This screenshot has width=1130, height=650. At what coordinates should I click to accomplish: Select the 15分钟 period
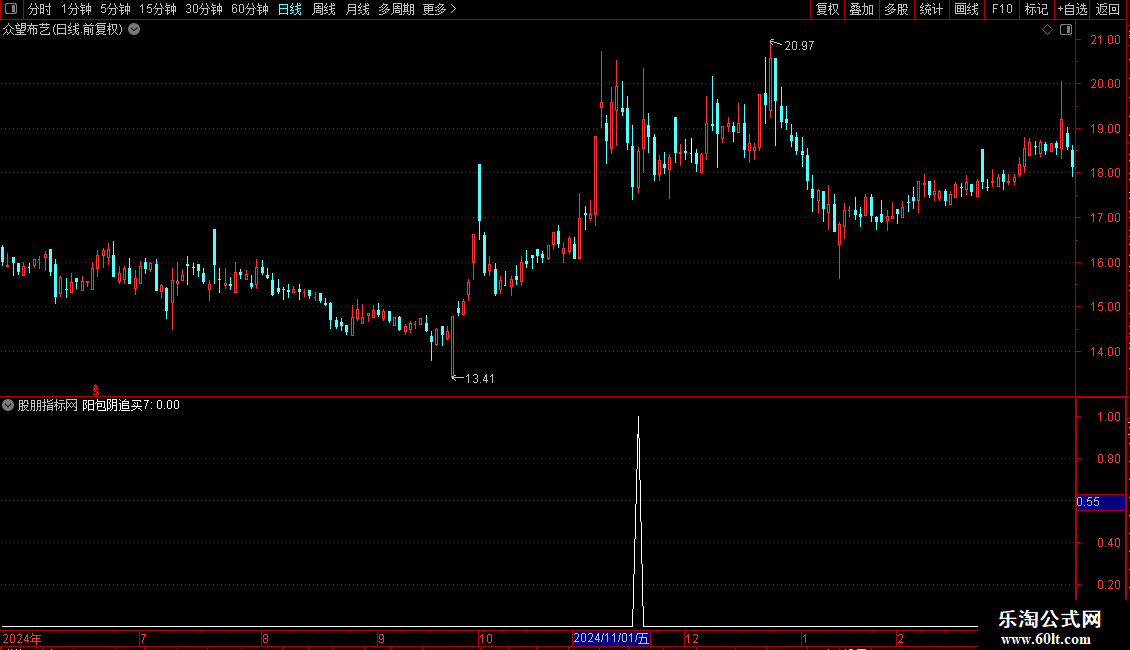click(x=158, y=9)
